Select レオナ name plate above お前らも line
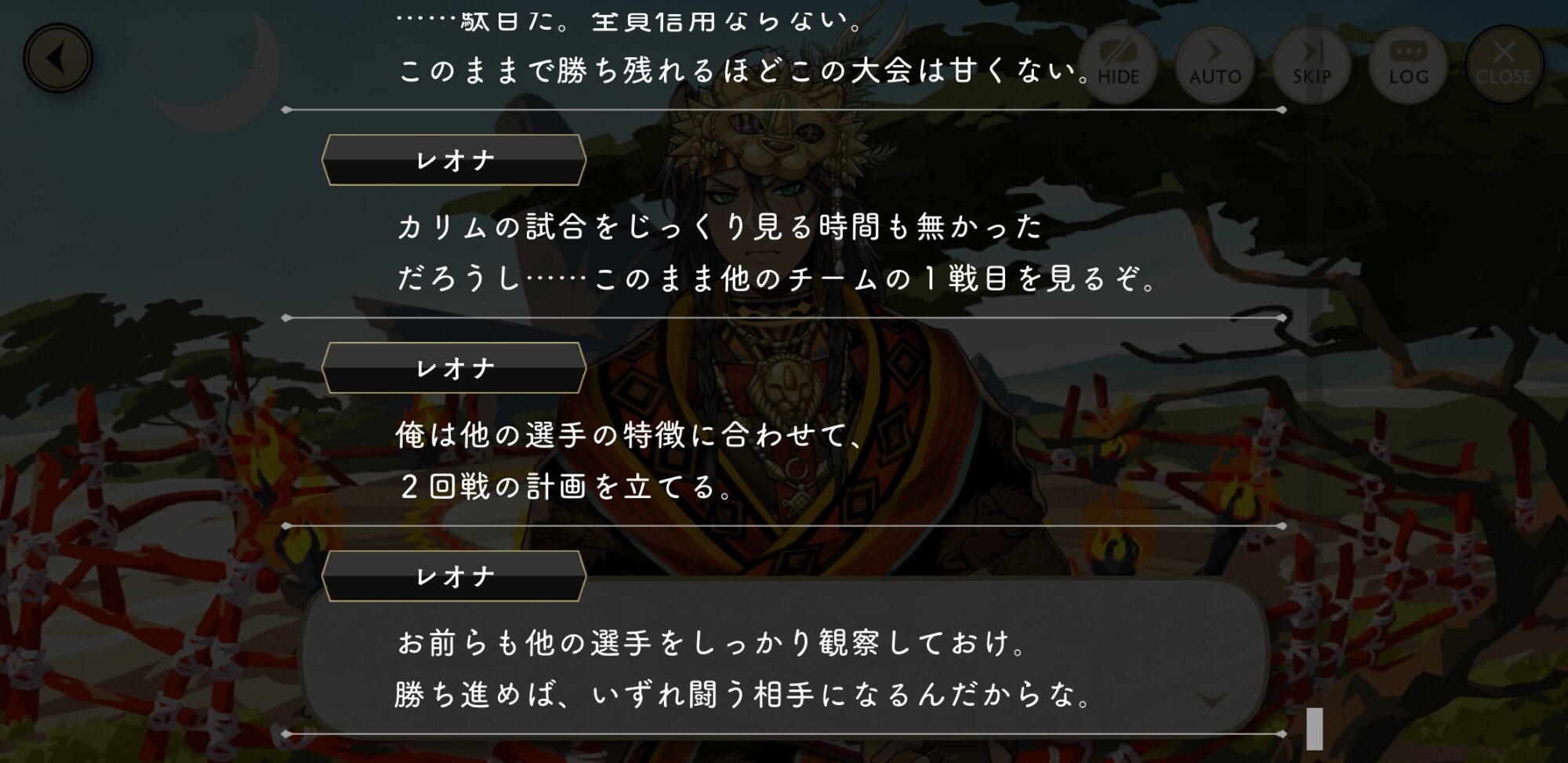1568x763 pixels. [454, 576]
